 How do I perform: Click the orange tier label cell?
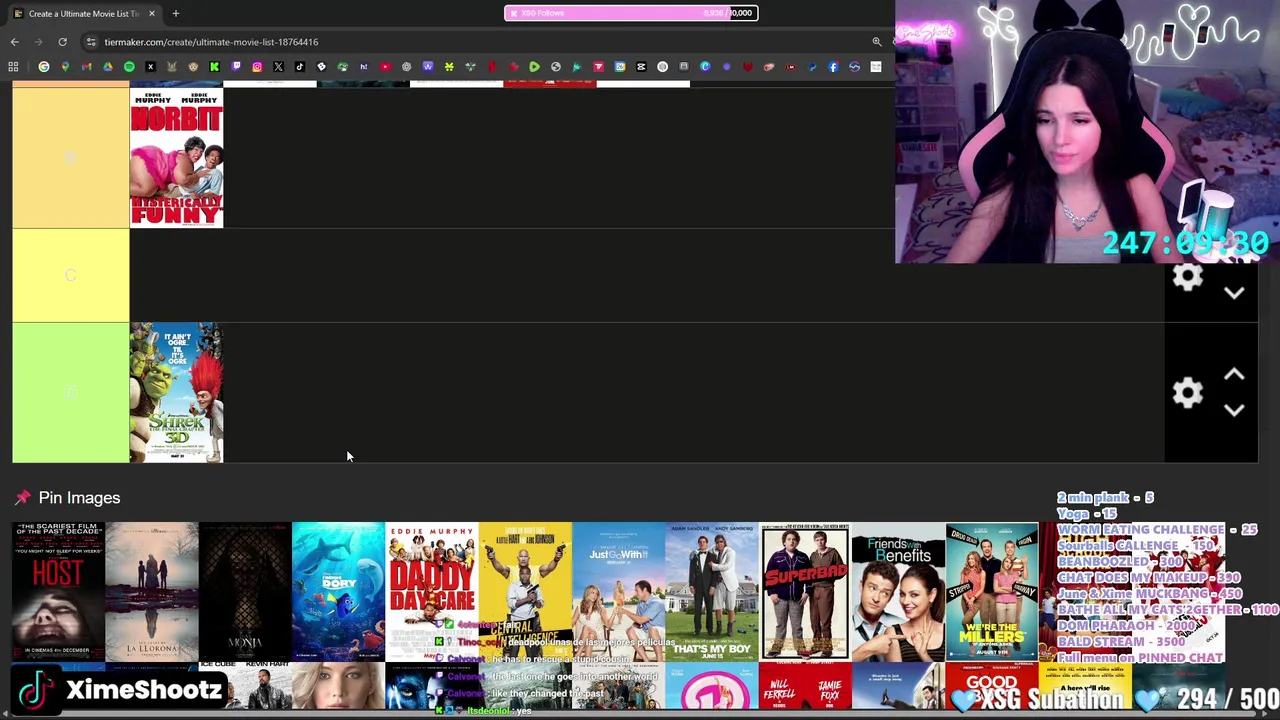coord(70,158)
